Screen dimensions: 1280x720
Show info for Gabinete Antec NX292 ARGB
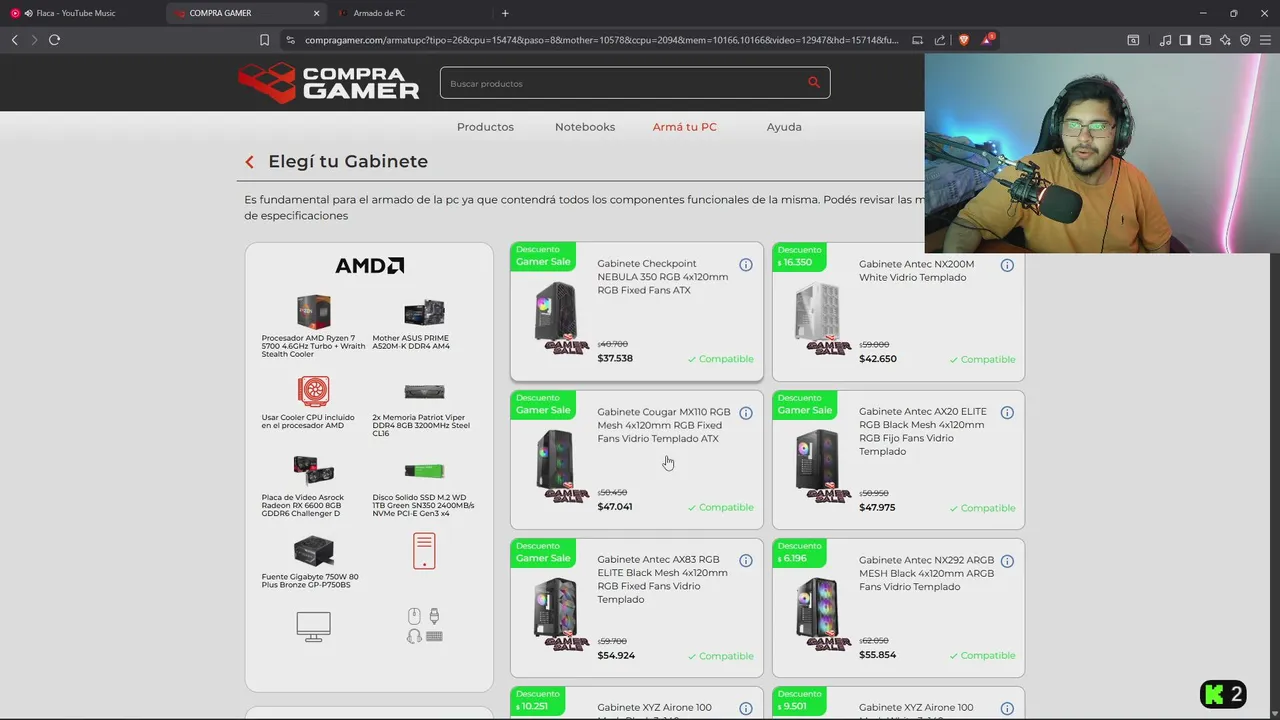[x=1007, y=561]
